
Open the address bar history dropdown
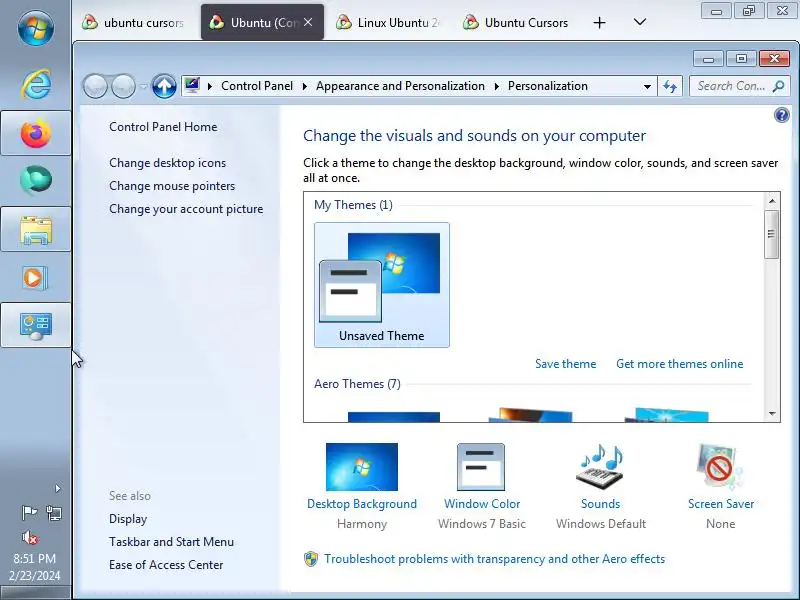[647, 86]
